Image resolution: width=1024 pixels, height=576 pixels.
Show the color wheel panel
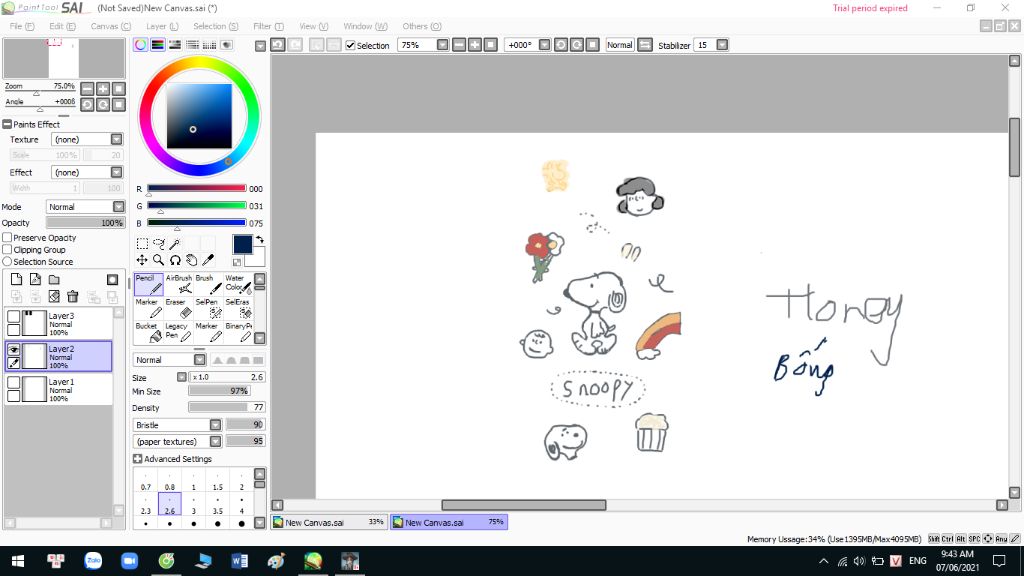click(140, 44)
